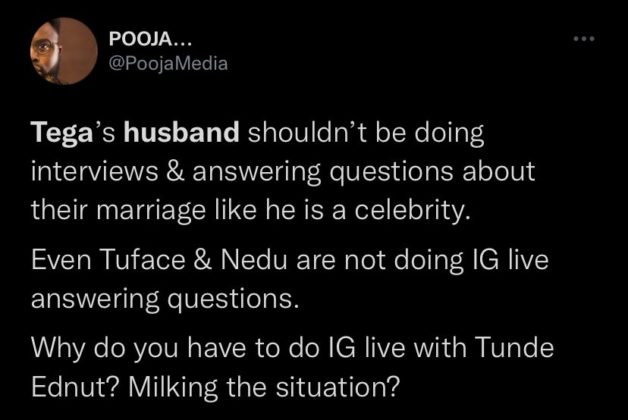628x420 pixels.
Task: Click the word celebrity in the tweet
Action: coord(412,211)
